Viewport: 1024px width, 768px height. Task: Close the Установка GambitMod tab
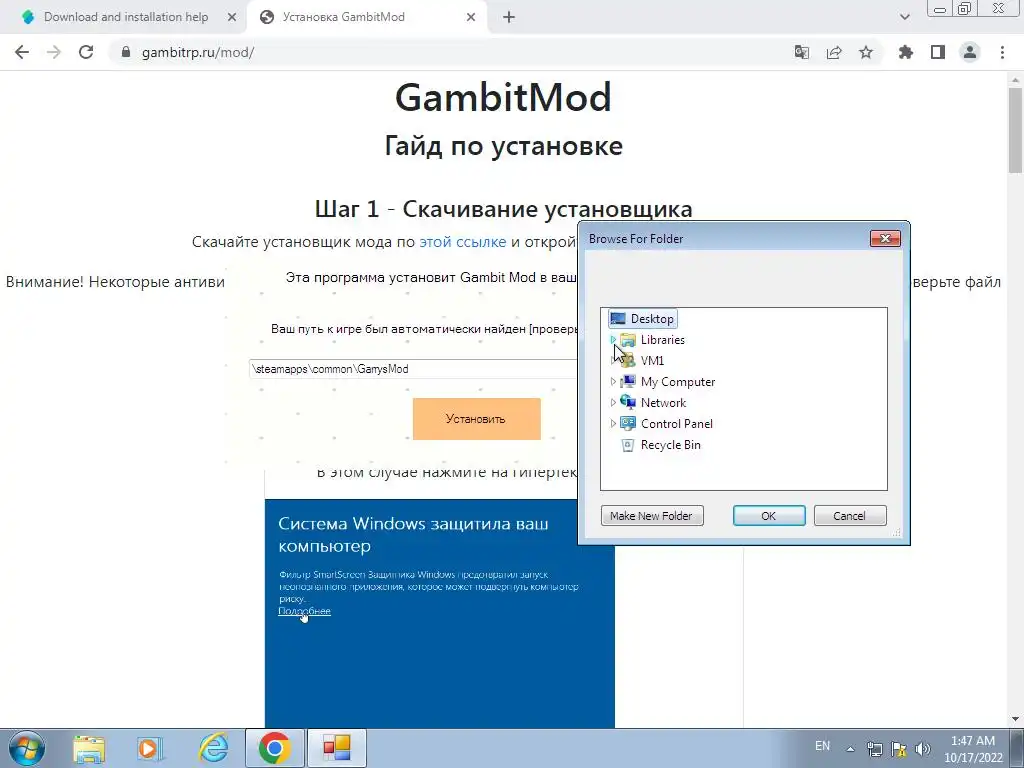pos(471,18)
